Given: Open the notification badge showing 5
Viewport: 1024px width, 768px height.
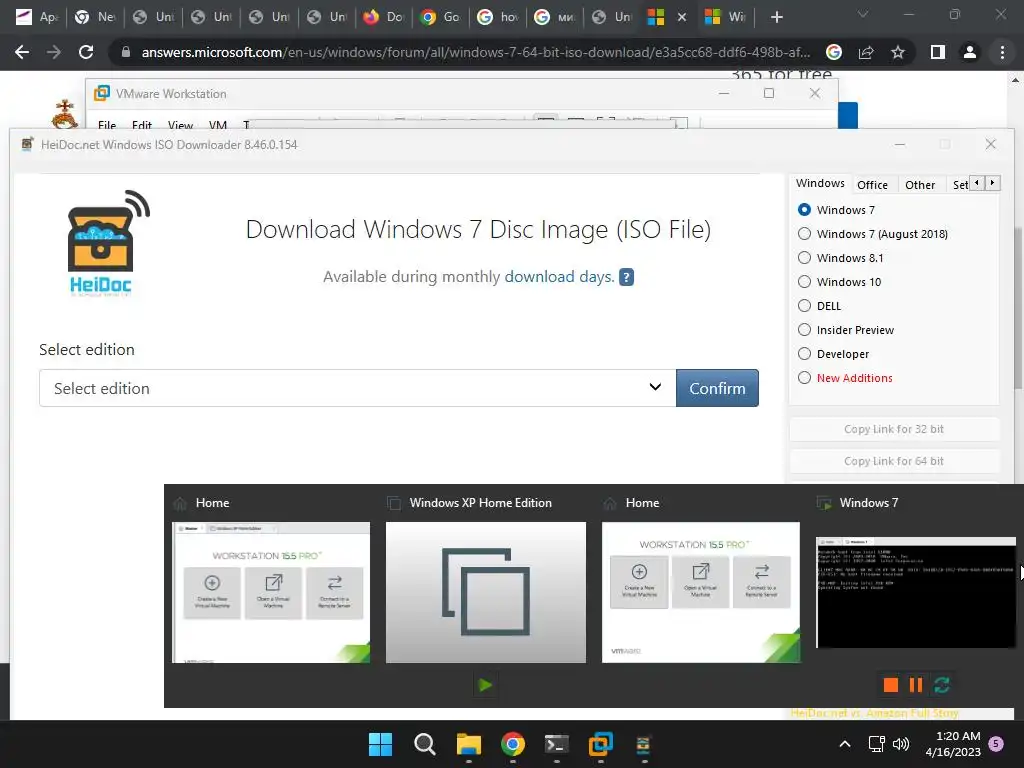Looking at the screenshot, I should (x=997, y=744).
